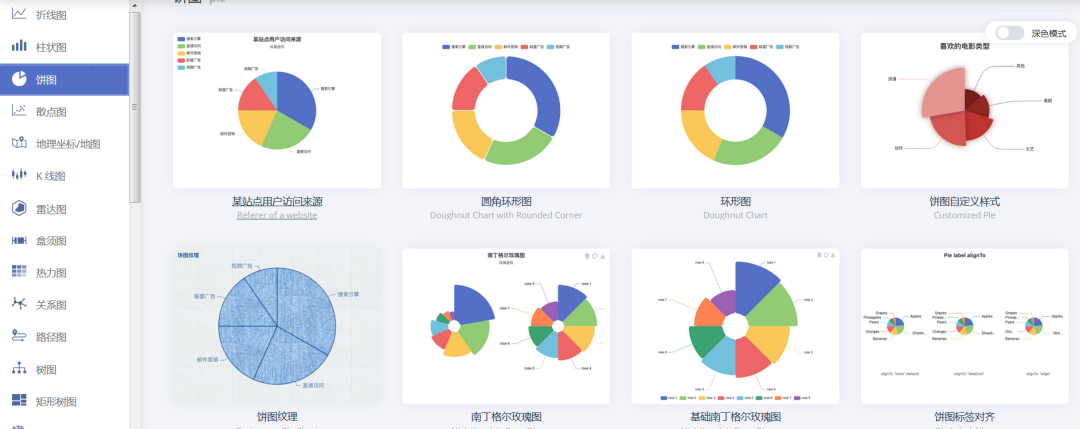Screen dimensions: 1080x429
Task: Click the boxplot (盒须图) icon
Action: 19,240
